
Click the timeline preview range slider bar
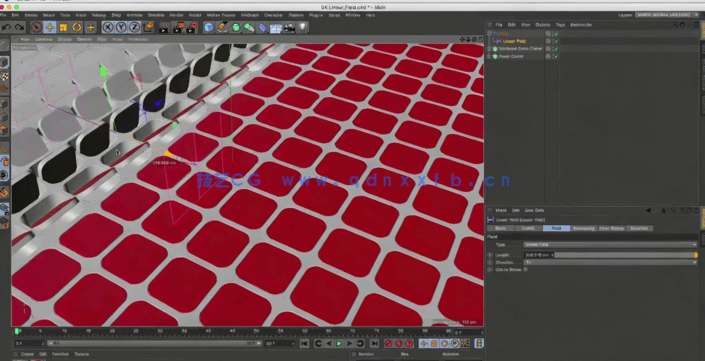[x=155, y=343]
